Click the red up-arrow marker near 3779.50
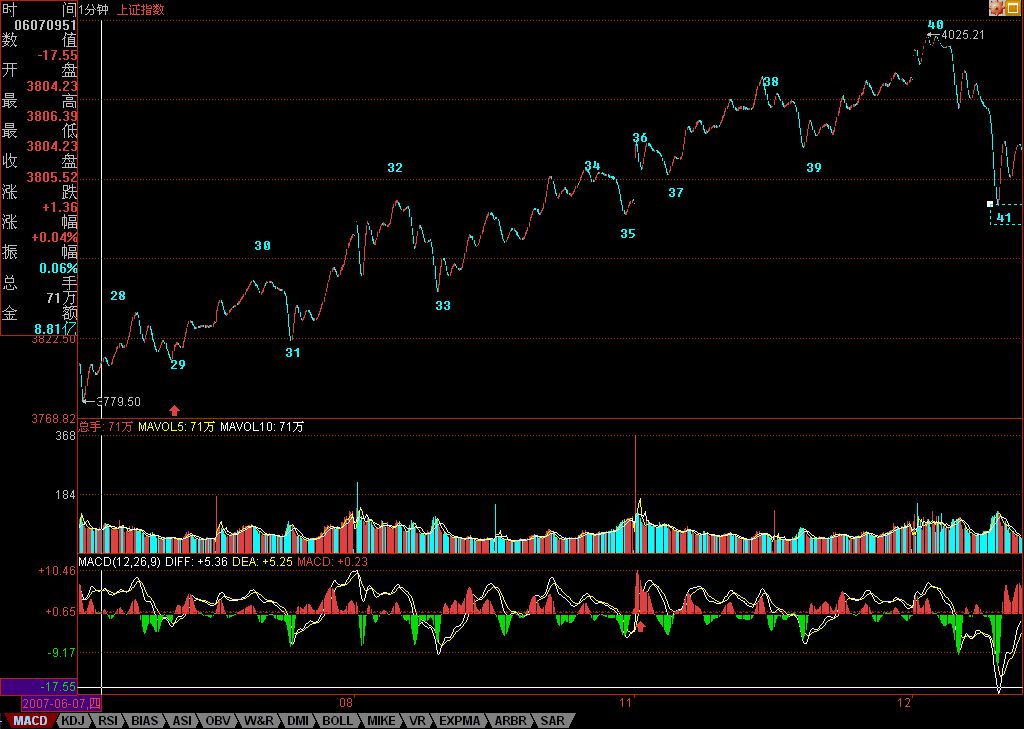This screenshot has height=729, width=1024. 175,409
